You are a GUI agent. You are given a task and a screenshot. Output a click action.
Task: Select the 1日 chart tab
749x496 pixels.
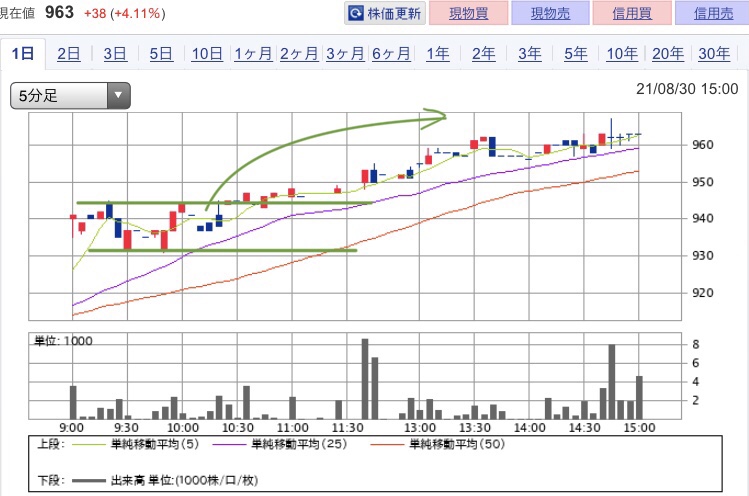22,53
